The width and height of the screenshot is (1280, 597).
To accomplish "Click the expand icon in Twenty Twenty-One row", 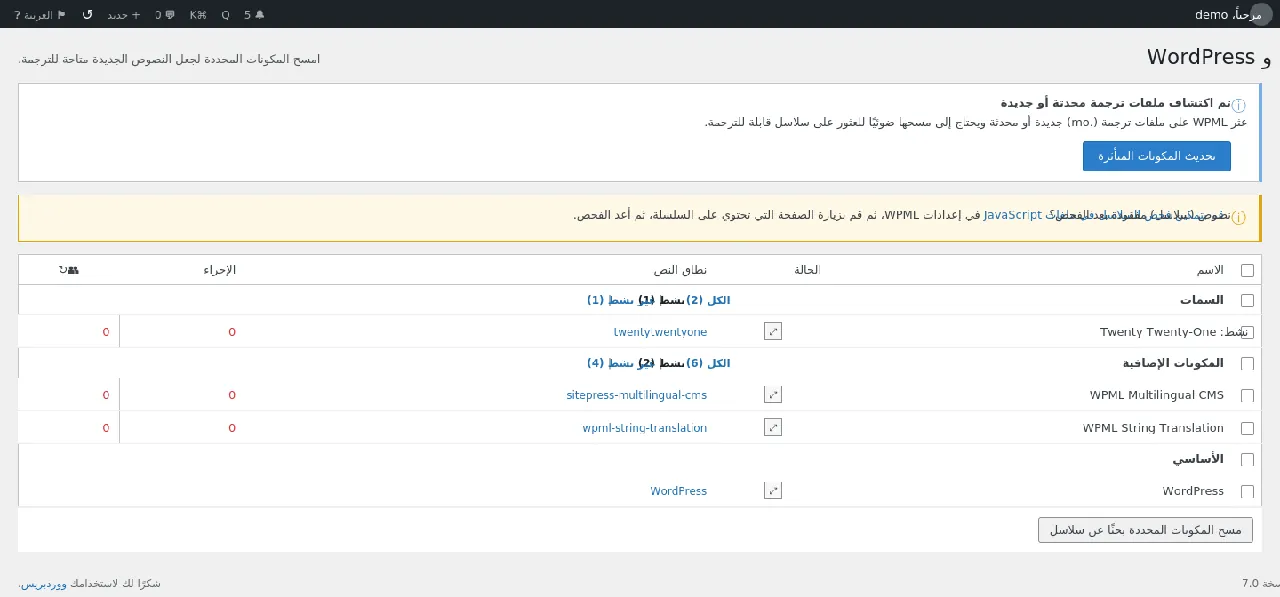I will point(773,331).
